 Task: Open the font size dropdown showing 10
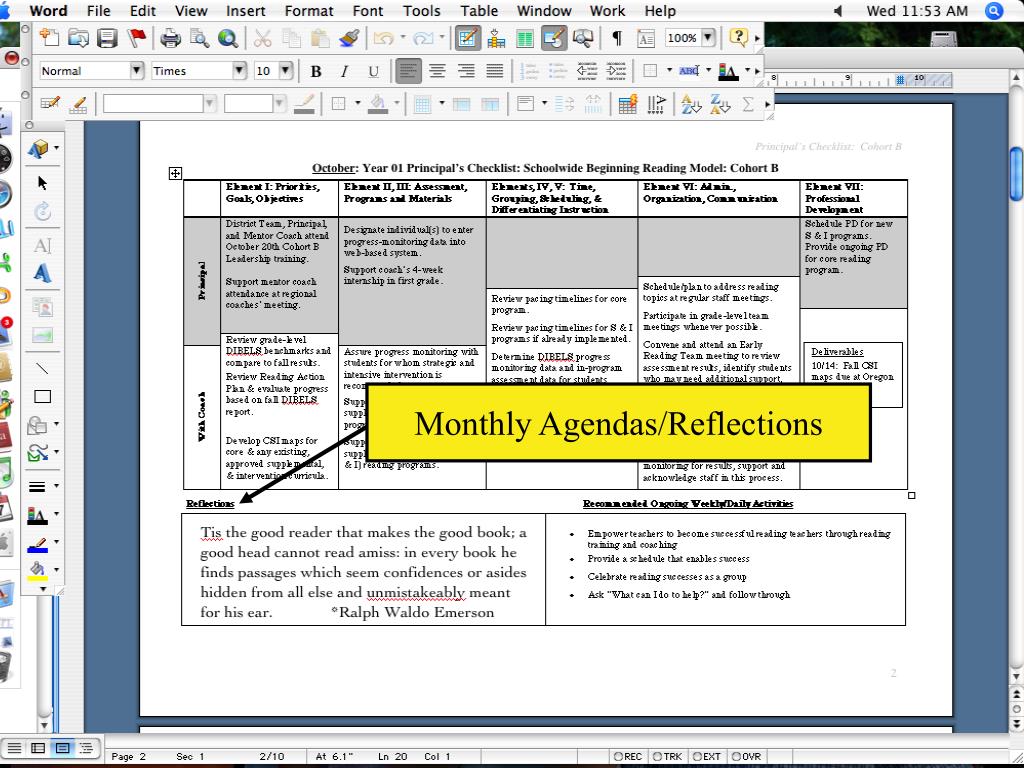coord(286,71)
